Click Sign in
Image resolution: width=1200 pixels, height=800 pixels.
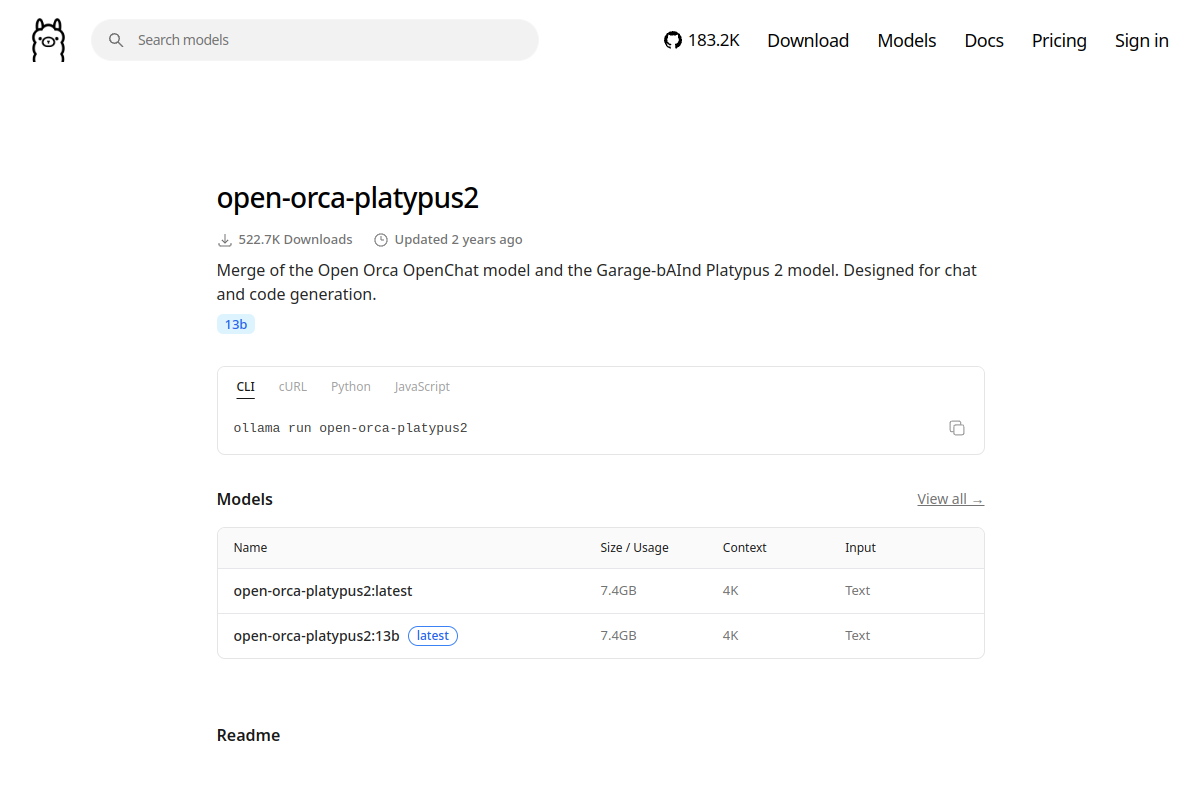(x=1142, y=40)
